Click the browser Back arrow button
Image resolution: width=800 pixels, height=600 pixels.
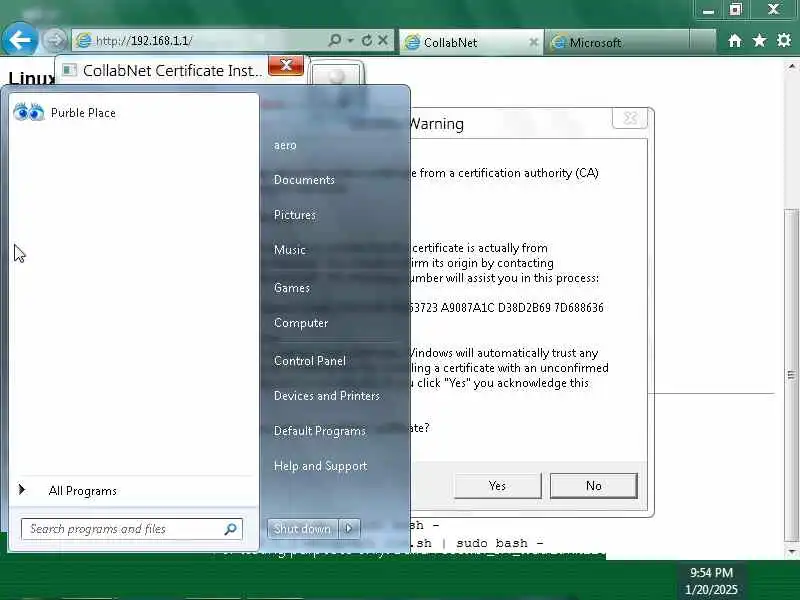(x=19, y=40)
